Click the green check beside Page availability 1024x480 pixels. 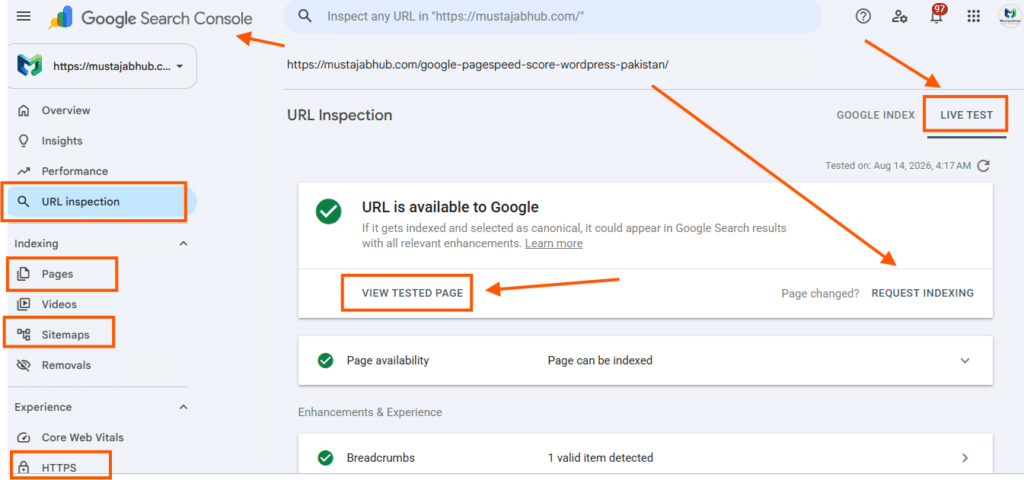(x=325, y=360)
